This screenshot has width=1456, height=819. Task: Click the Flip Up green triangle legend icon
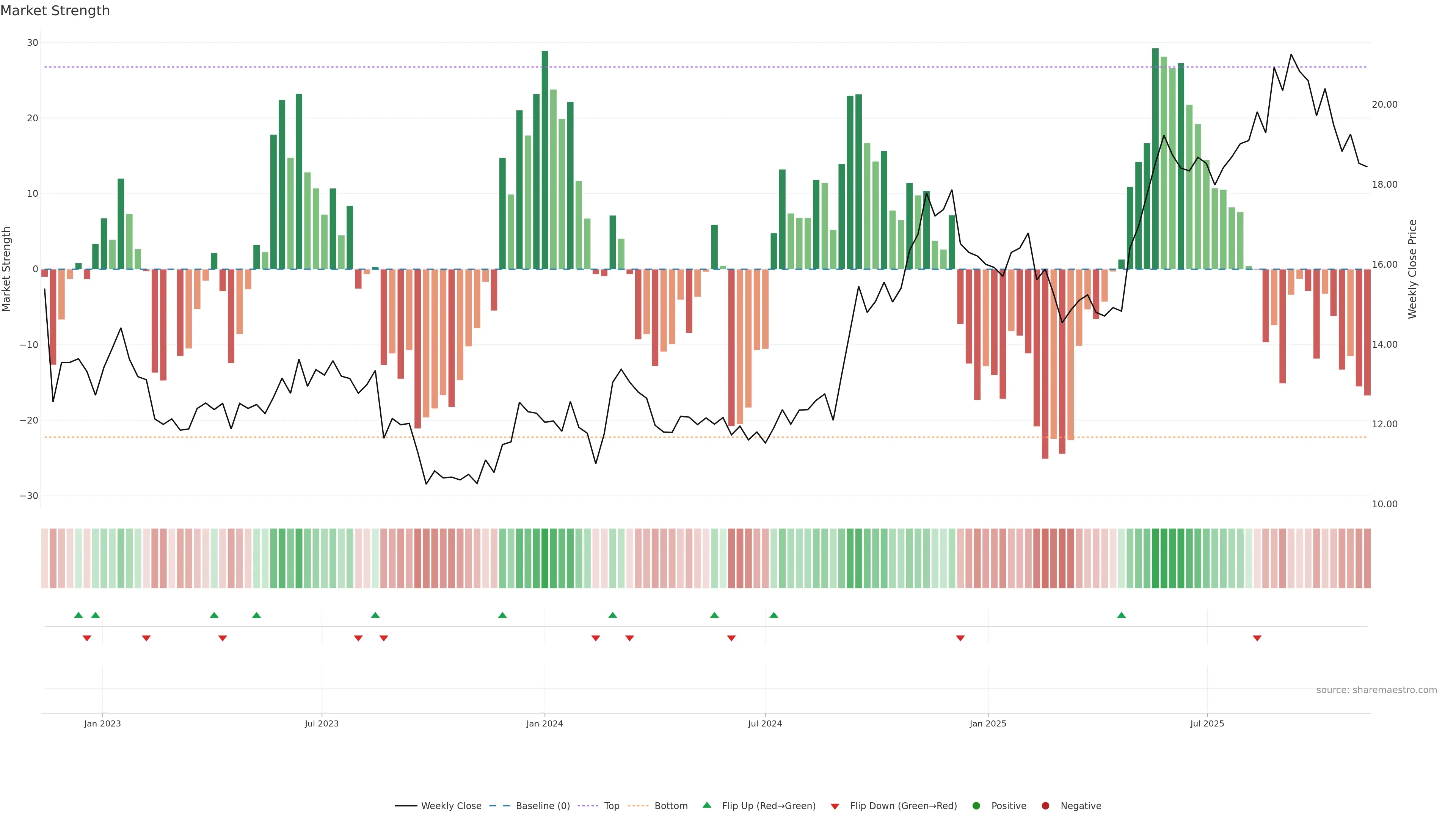point(706,805)
